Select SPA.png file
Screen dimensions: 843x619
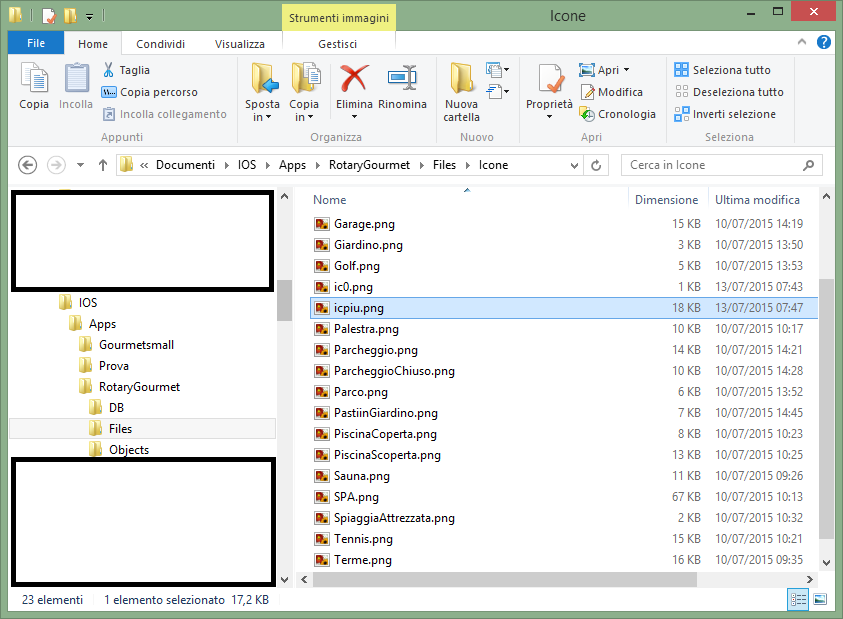point(564,497)
